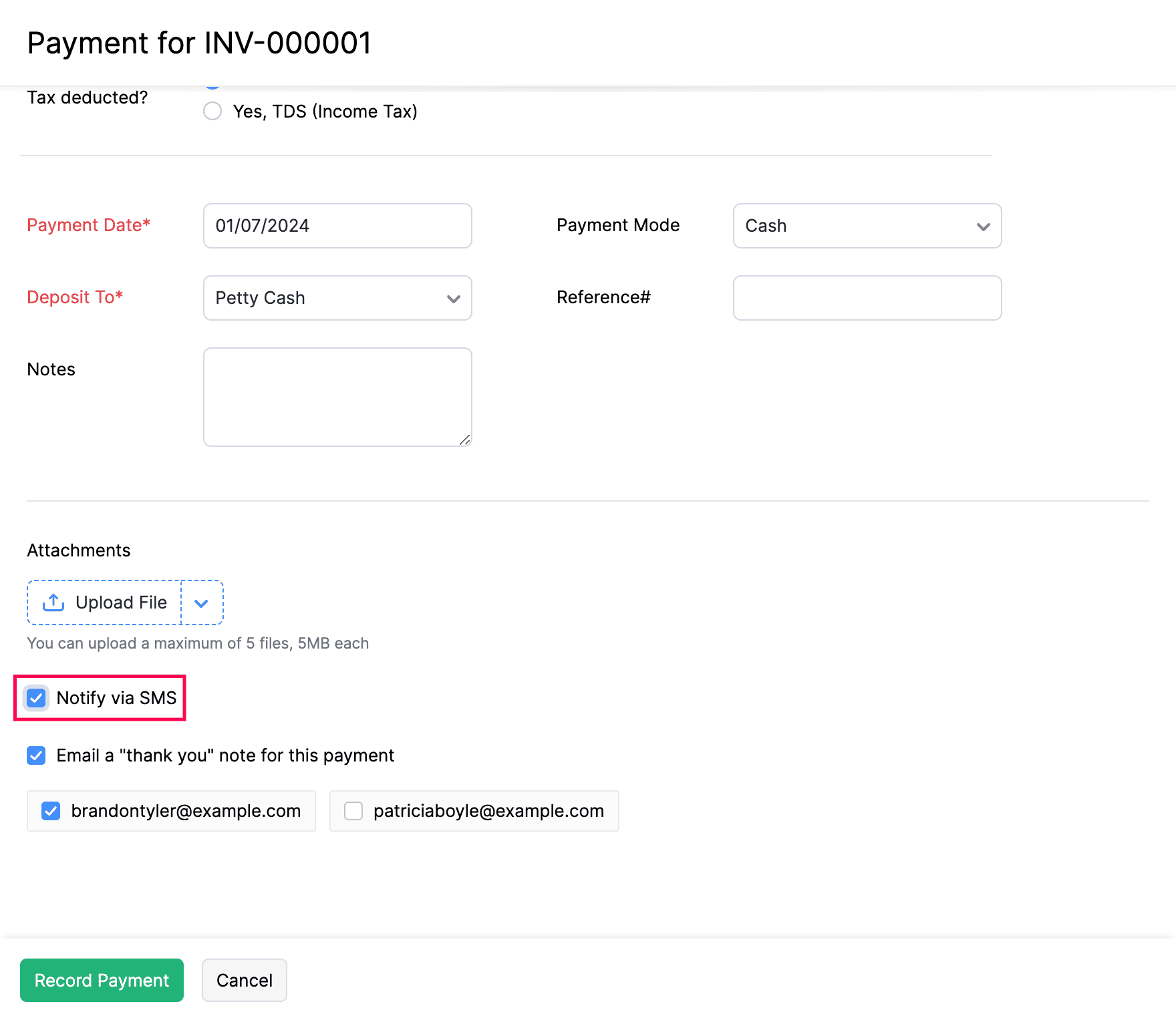The width and height of the screenshot is (1176, 1022).
Task: Click inside the Notes text area
Action: (x=337, y=396)
